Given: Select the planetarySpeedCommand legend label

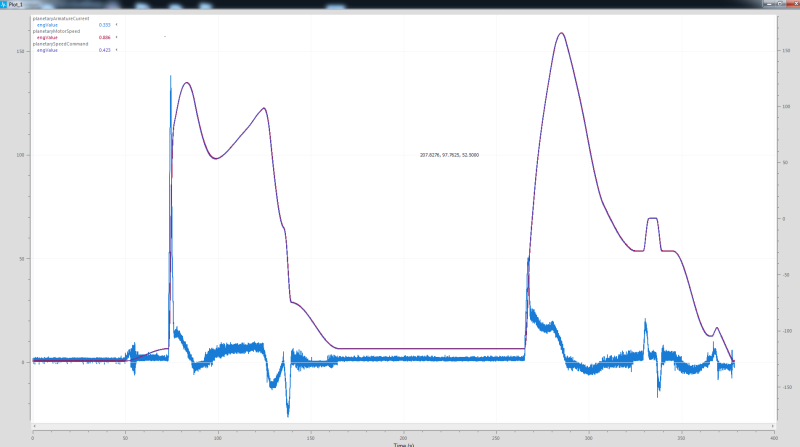Looking at the screenshot, I should 60,44.
